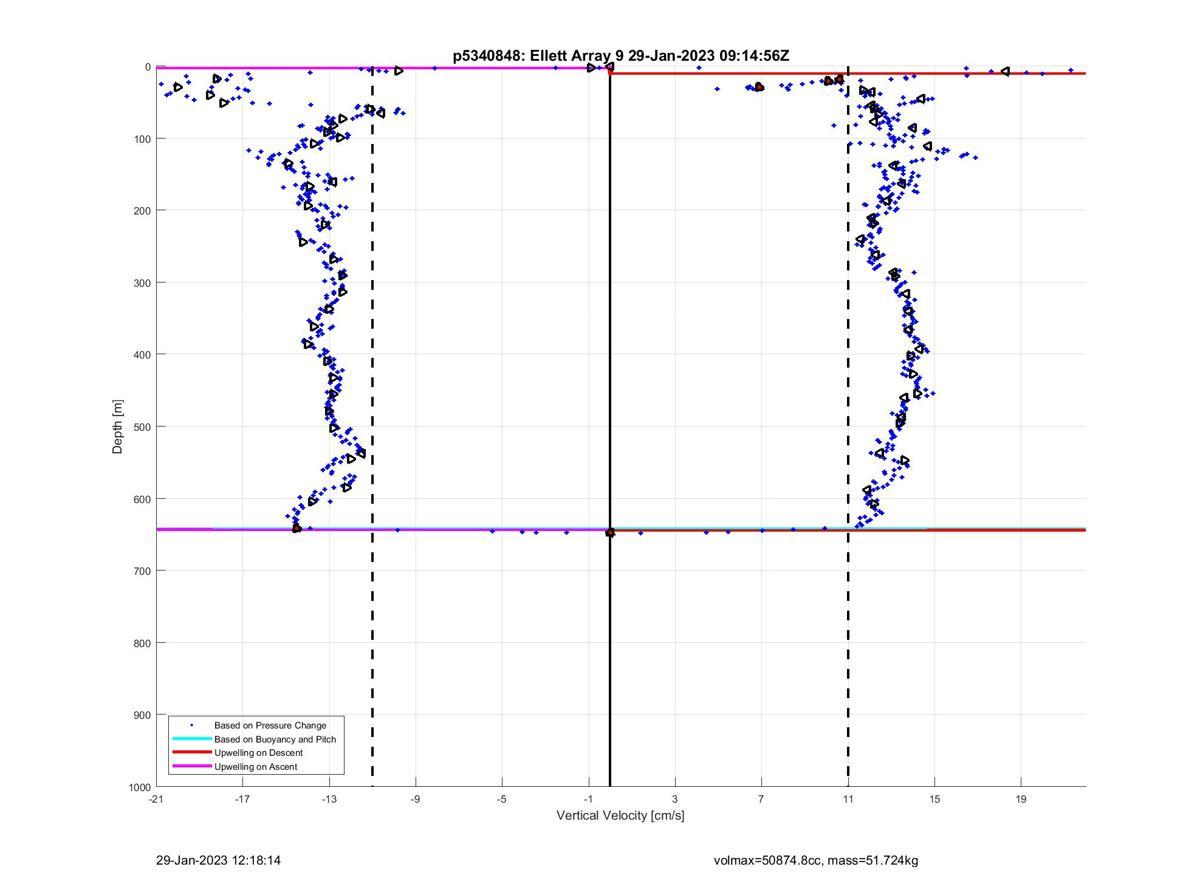1200x885 pixels.
Task: Click the red line swatch in legend
Action: 192,752
